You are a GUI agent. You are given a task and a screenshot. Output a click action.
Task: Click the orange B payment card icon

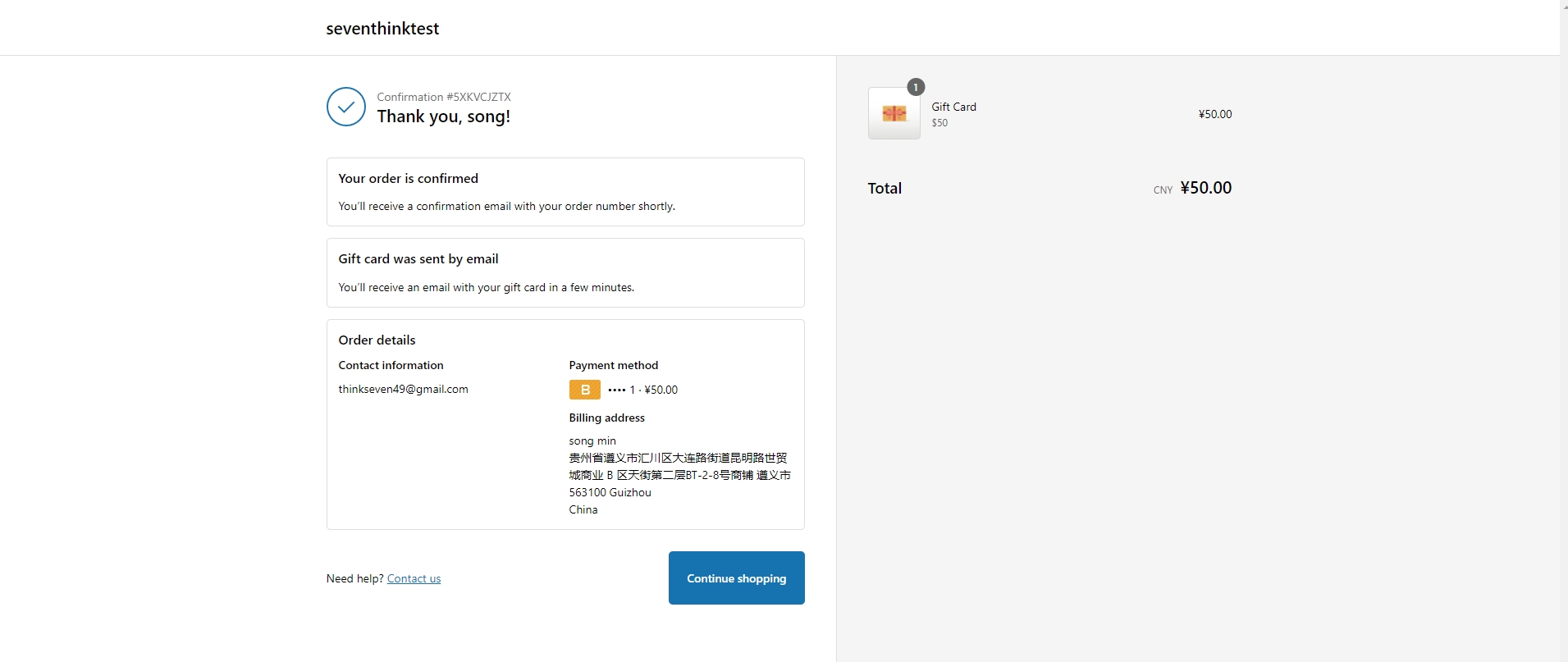[584, 390]
